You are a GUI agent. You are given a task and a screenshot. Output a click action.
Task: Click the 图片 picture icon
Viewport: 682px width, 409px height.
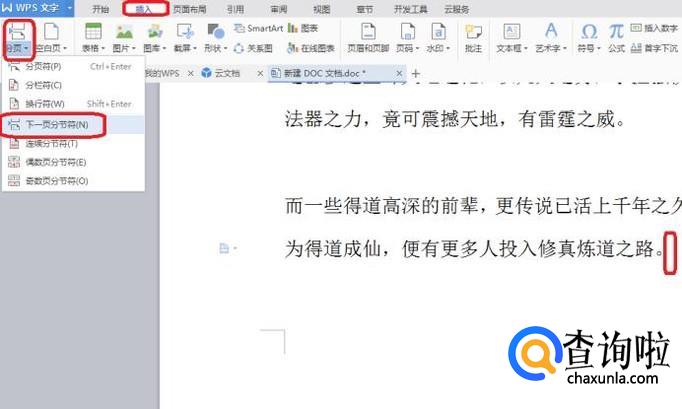pyautogui.click(x=124, y=32)
